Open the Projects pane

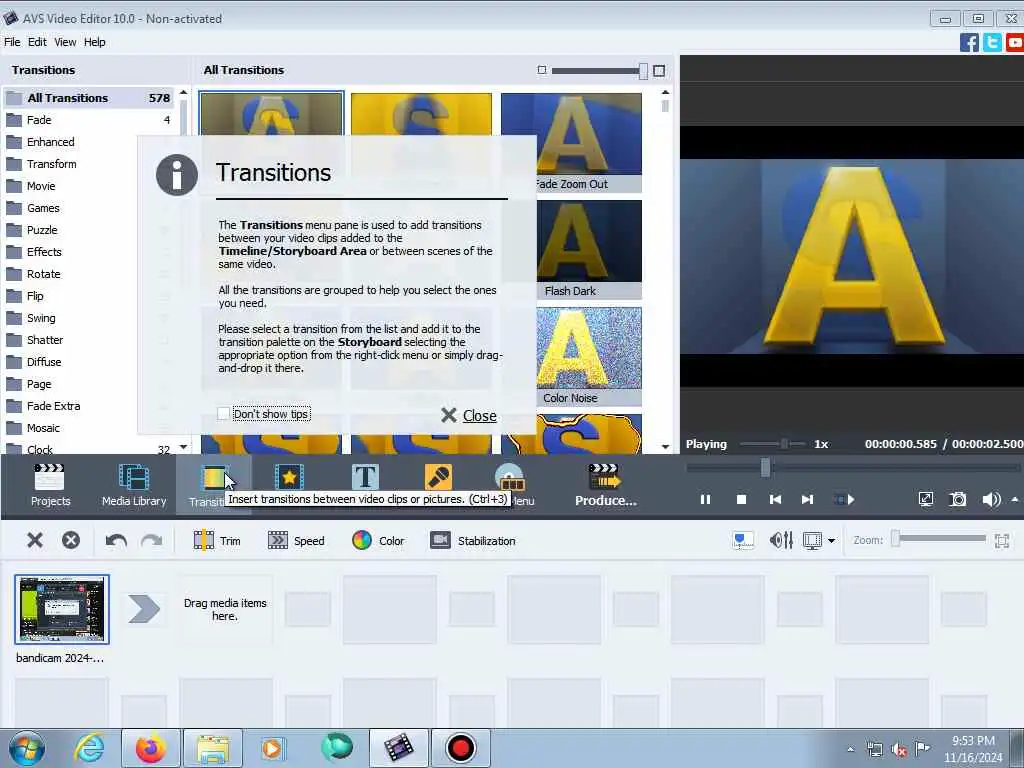(x=50, y=485)
